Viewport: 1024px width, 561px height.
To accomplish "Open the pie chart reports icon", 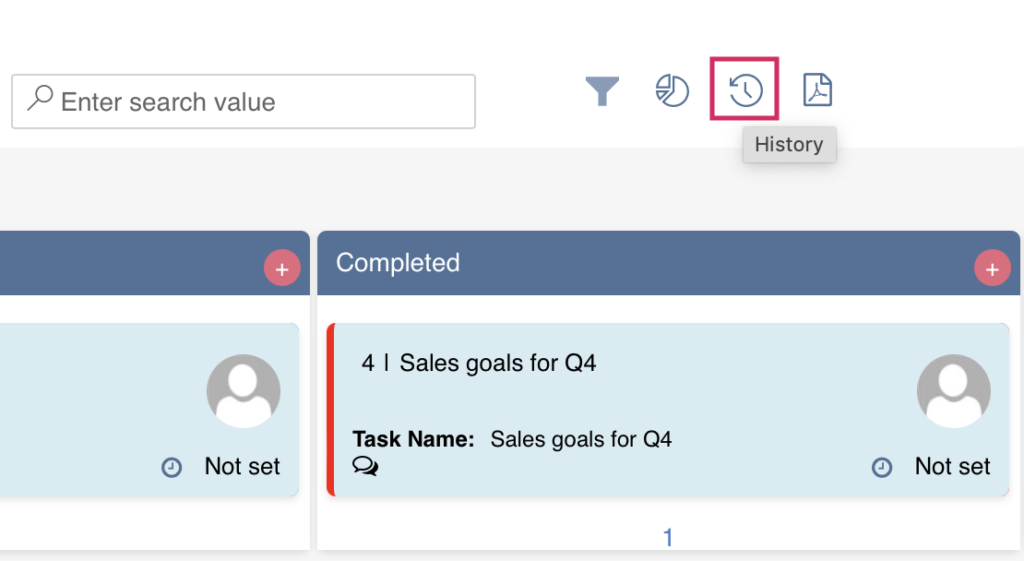I will click(x=672, y=90).
